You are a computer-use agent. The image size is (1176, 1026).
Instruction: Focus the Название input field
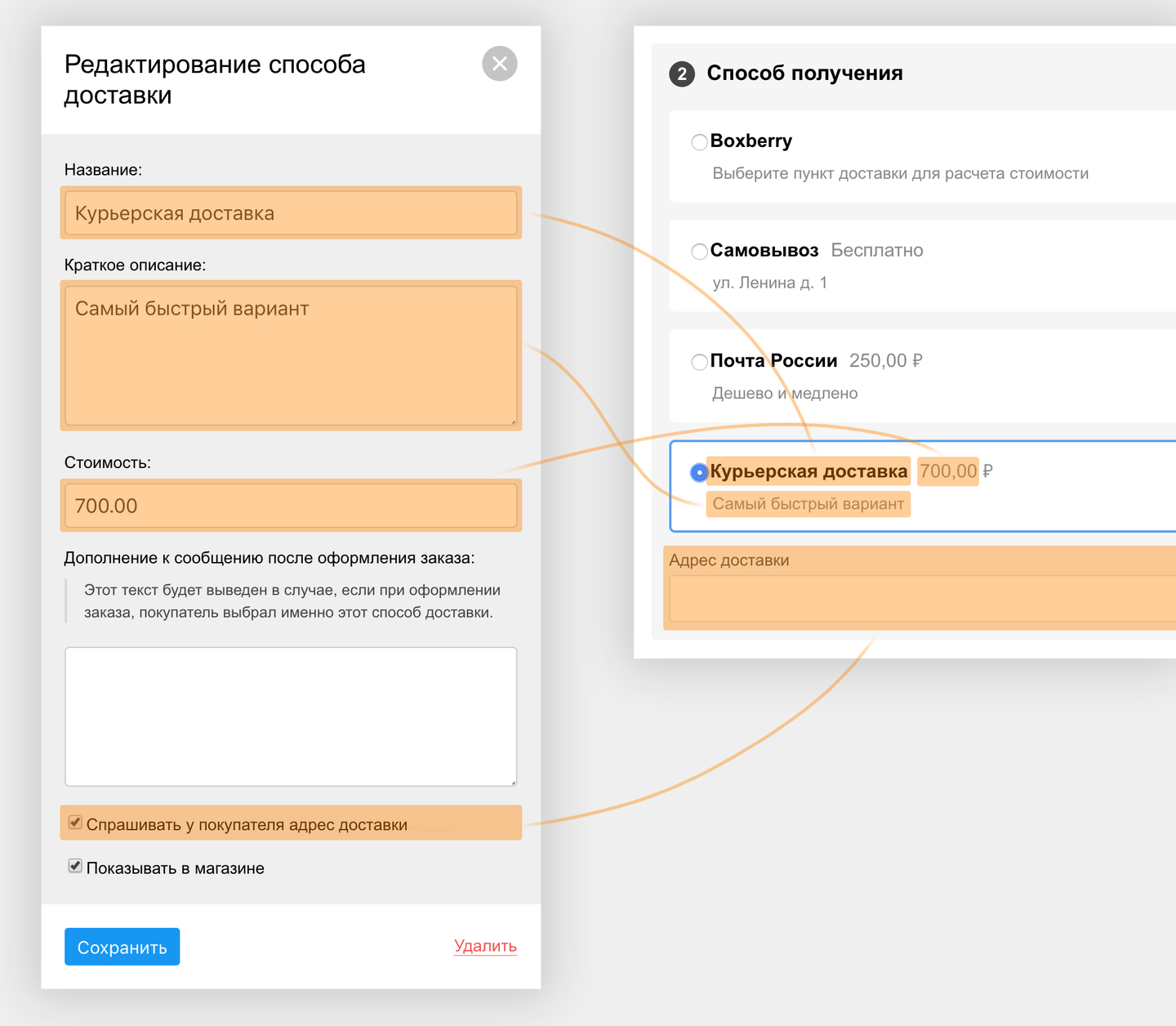click(x=291, y=213)
